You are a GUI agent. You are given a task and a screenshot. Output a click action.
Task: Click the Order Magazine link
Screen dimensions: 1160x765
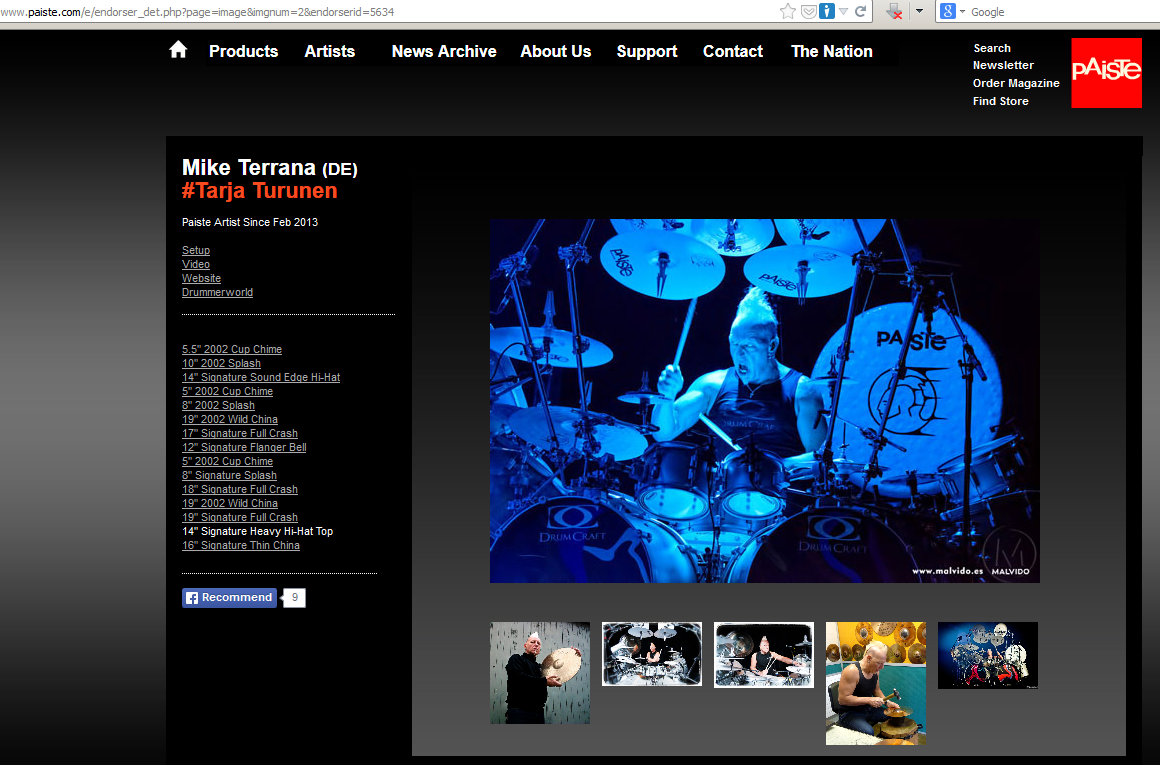click(x=1016, y=83)
